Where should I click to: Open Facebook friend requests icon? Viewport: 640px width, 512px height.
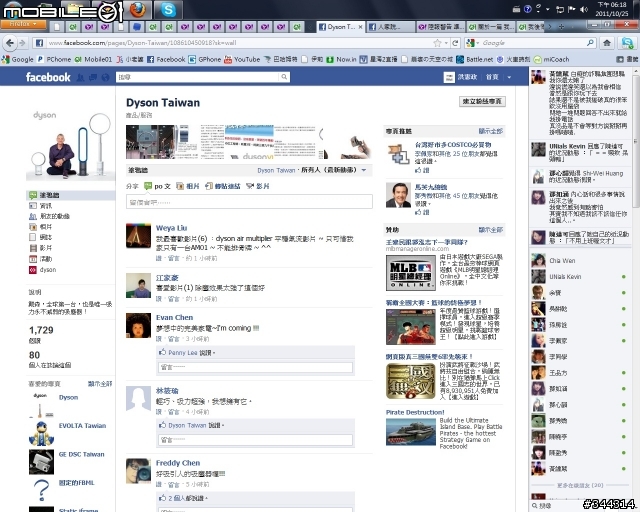click(80, 77)
